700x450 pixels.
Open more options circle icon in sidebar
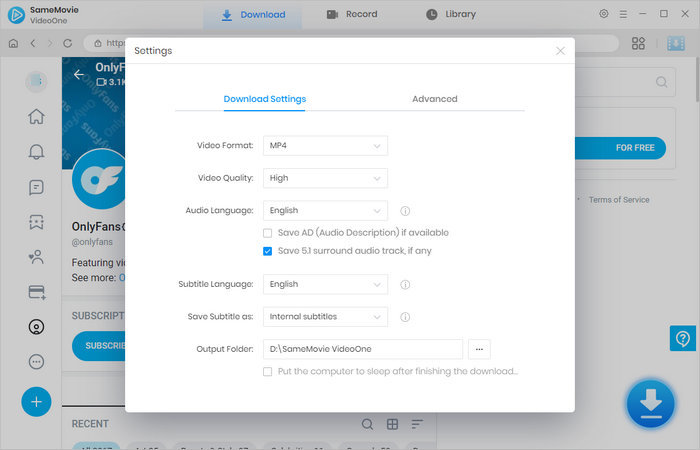[36, 362]
